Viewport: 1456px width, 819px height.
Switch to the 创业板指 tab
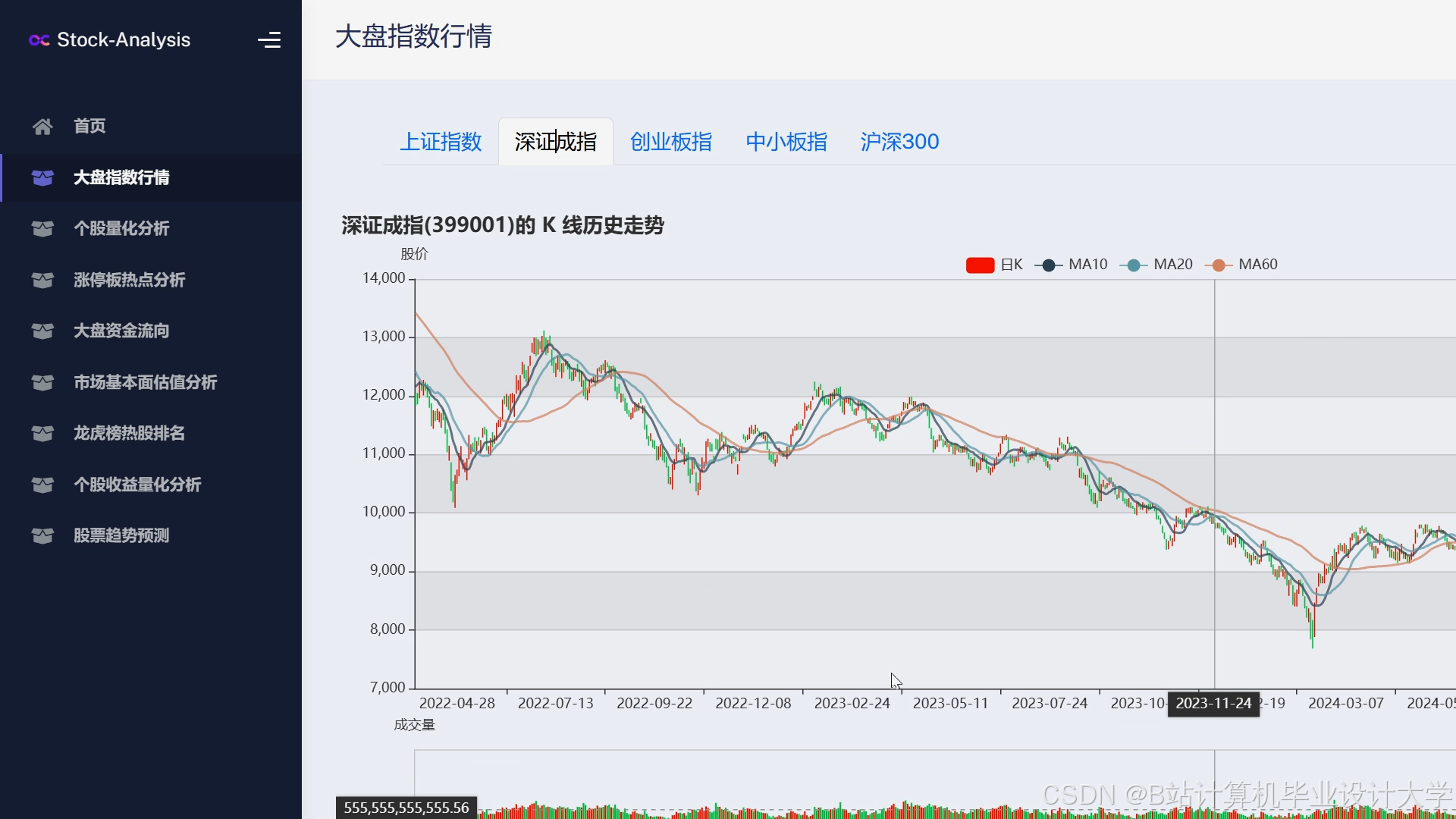click(670, 141)
